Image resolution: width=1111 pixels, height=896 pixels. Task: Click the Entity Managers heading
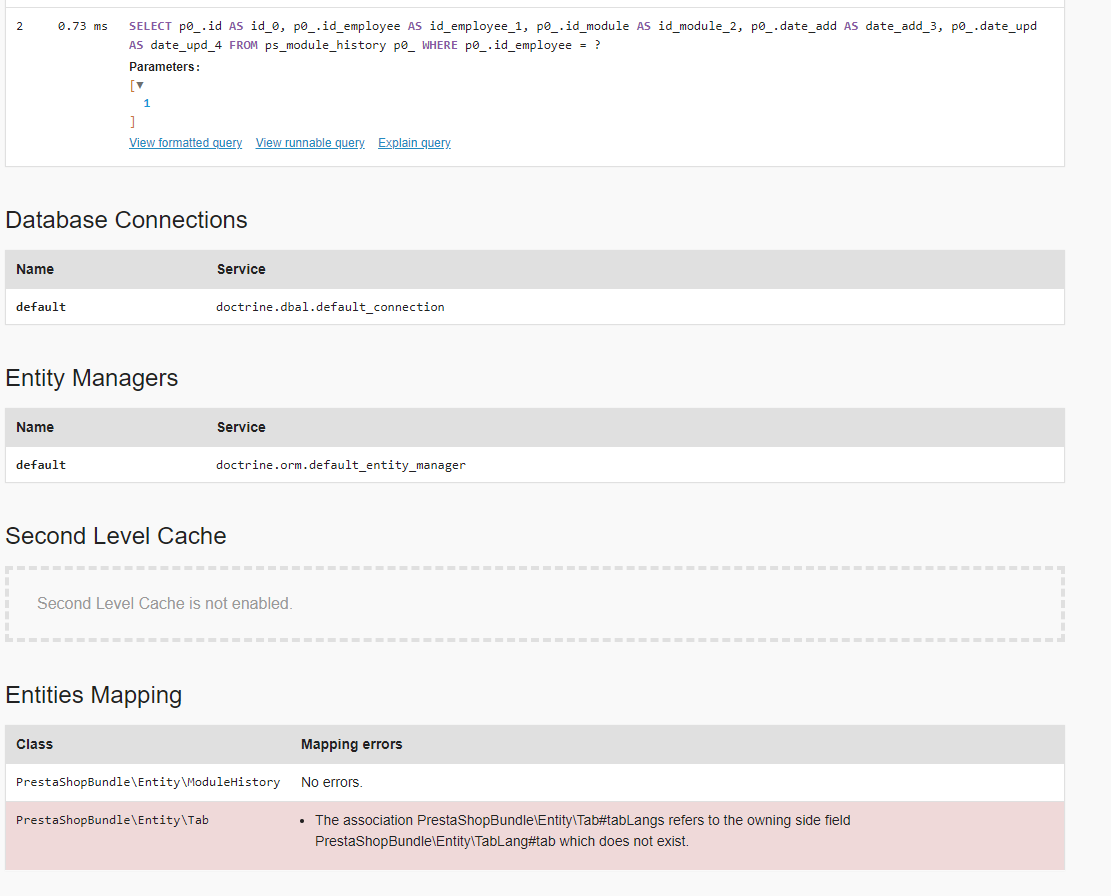click(x=92, y=378)
